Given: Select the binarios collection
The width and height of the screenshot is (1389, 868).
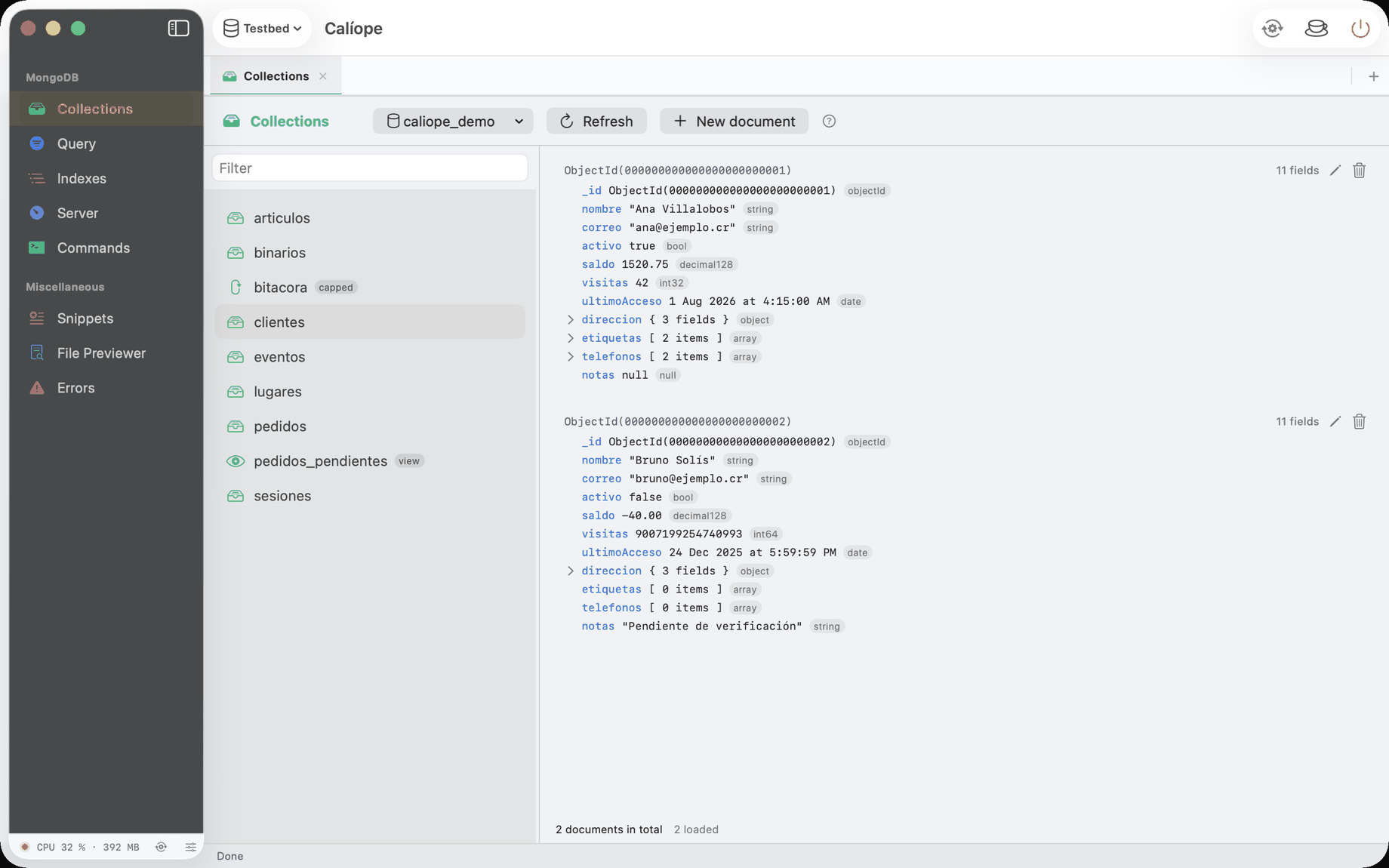Looking at the screenshot, I should tap(370, 253).
